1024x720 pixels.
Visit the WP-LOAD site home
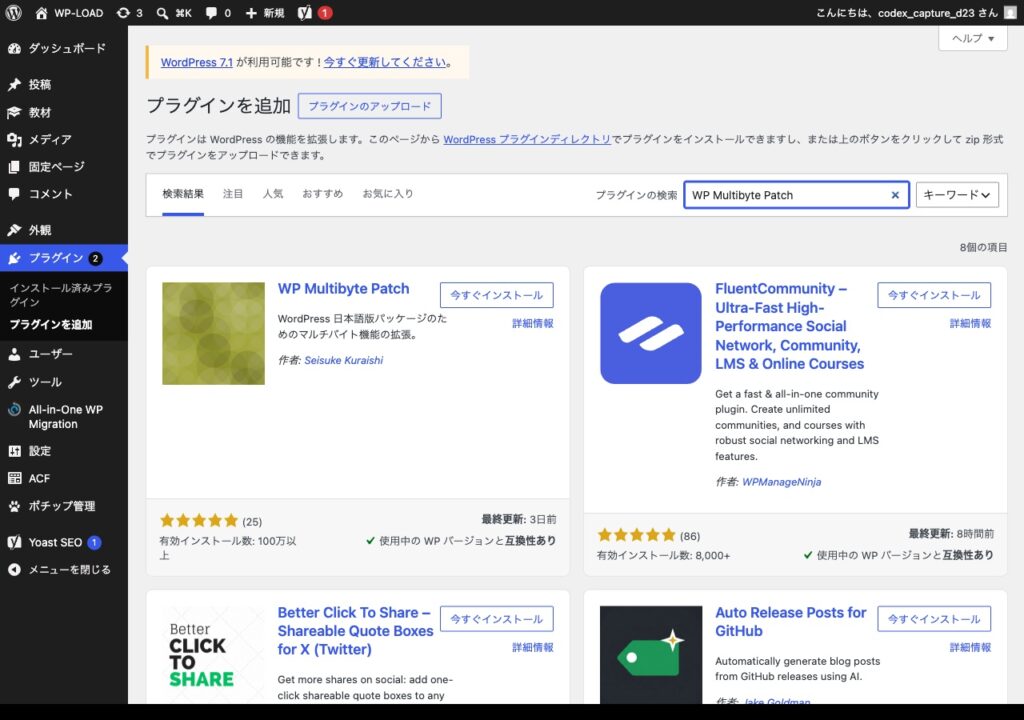pyautogui.click(x=69, y=12)
